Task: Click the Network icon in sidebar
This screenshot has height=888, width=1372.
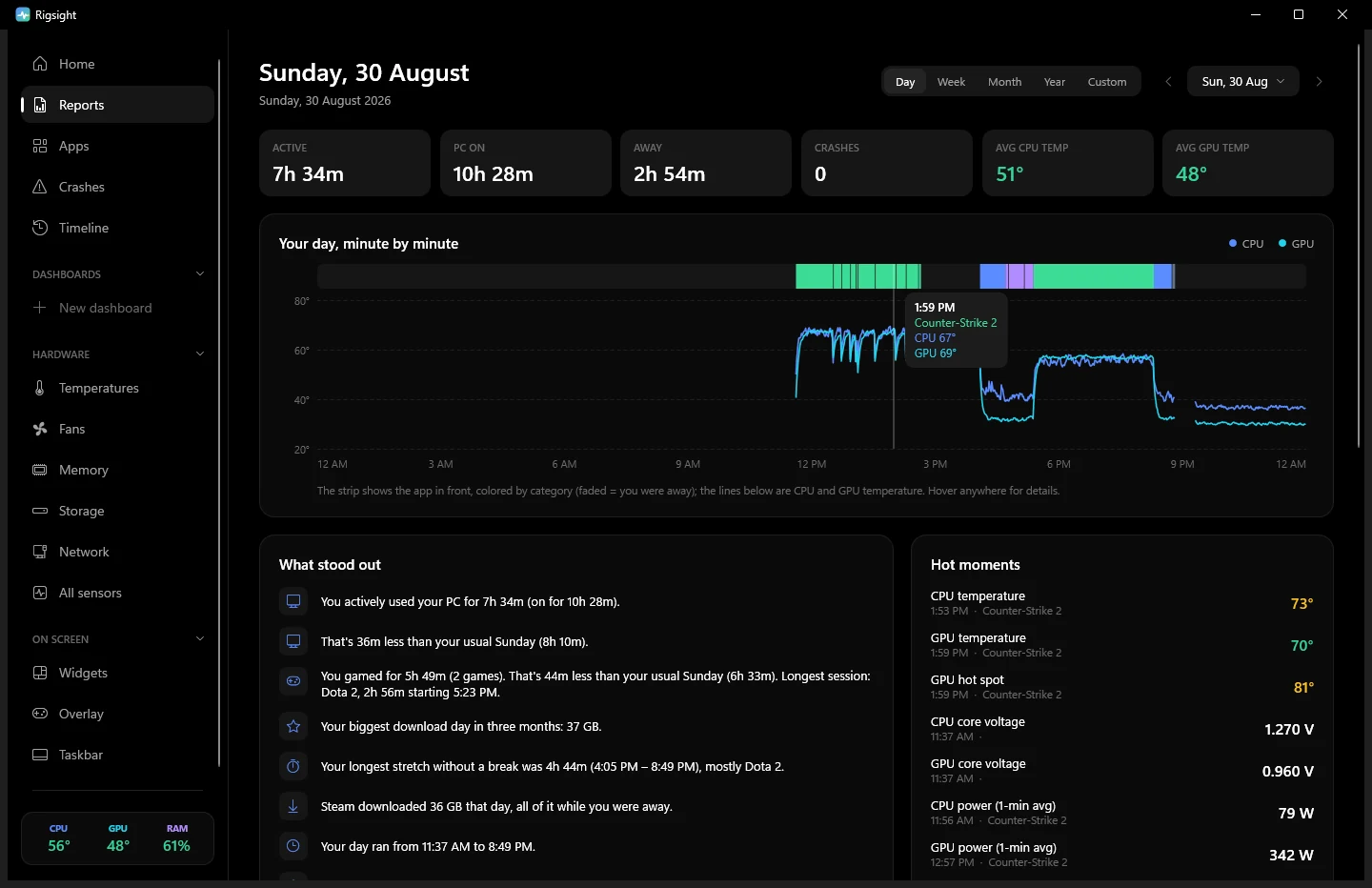Action: 40,552
